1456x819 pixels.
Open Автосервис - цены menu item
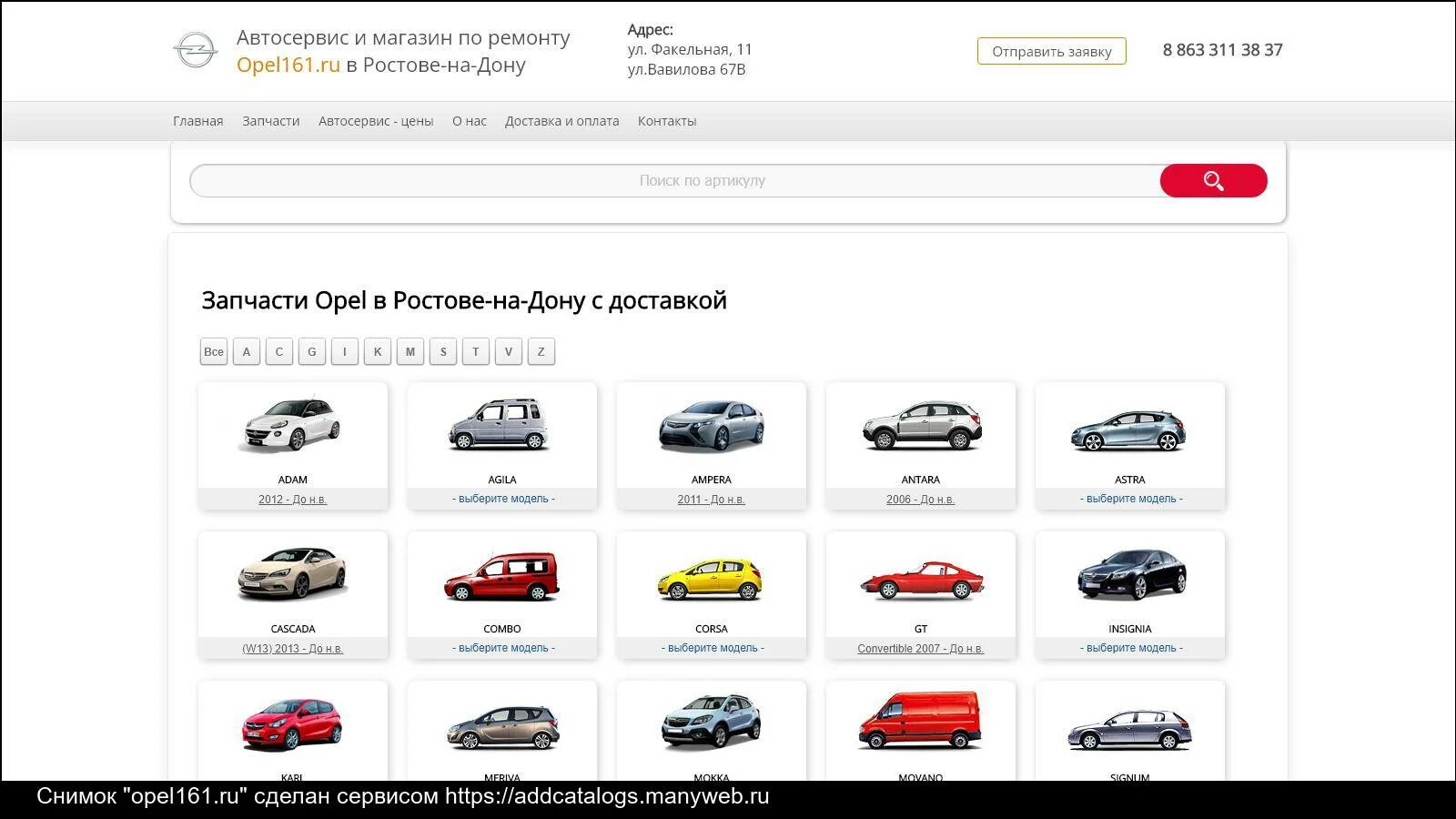pyautogui.click(x=376, y=121)
